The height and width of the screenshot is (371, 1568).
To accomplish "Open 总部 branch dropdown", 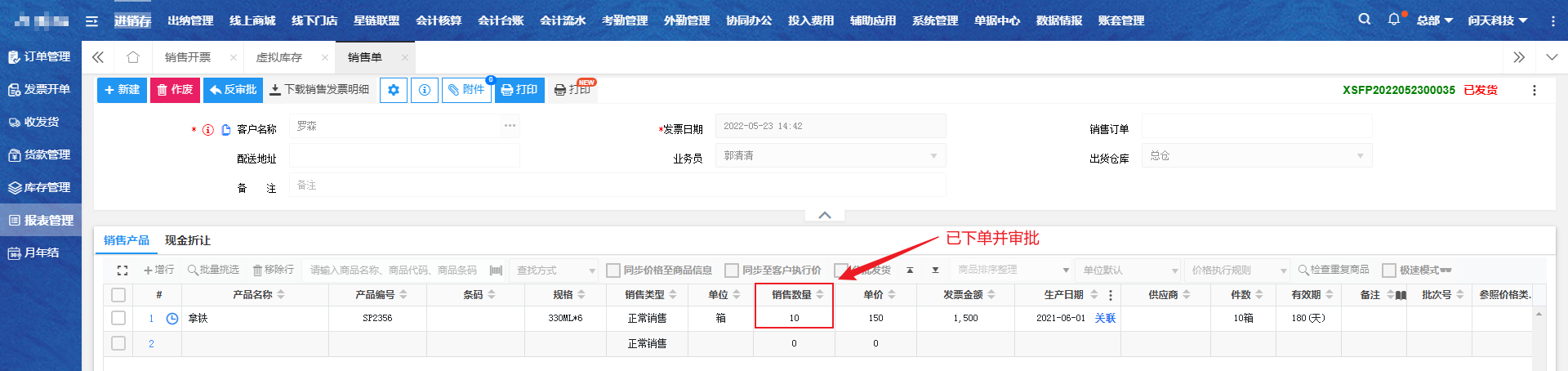I will (x=1434, y=20).
